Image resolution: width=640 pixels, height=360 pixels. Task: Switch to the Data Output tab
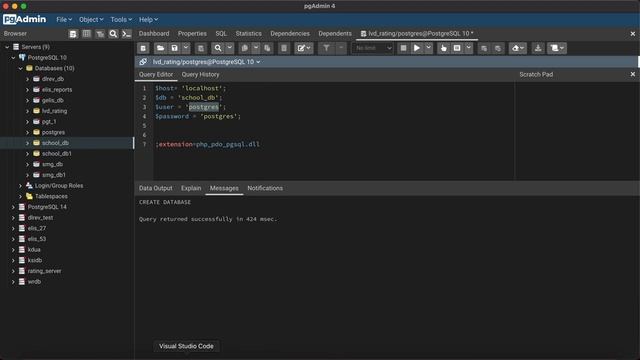coord(156,188)
